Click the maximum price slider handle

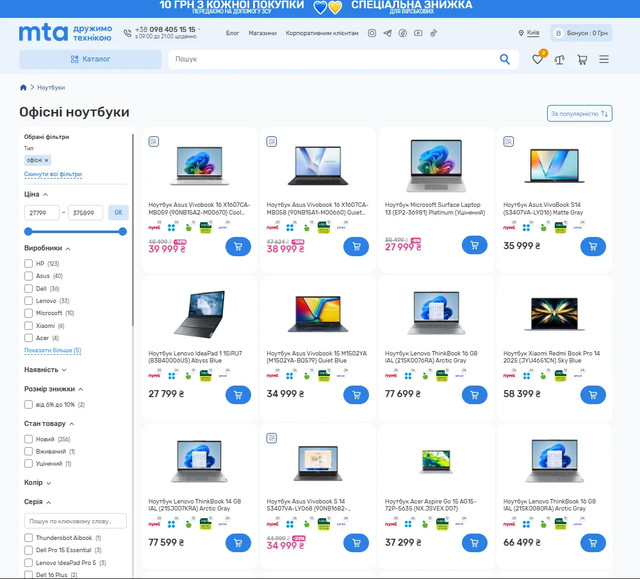pos(122,232)
